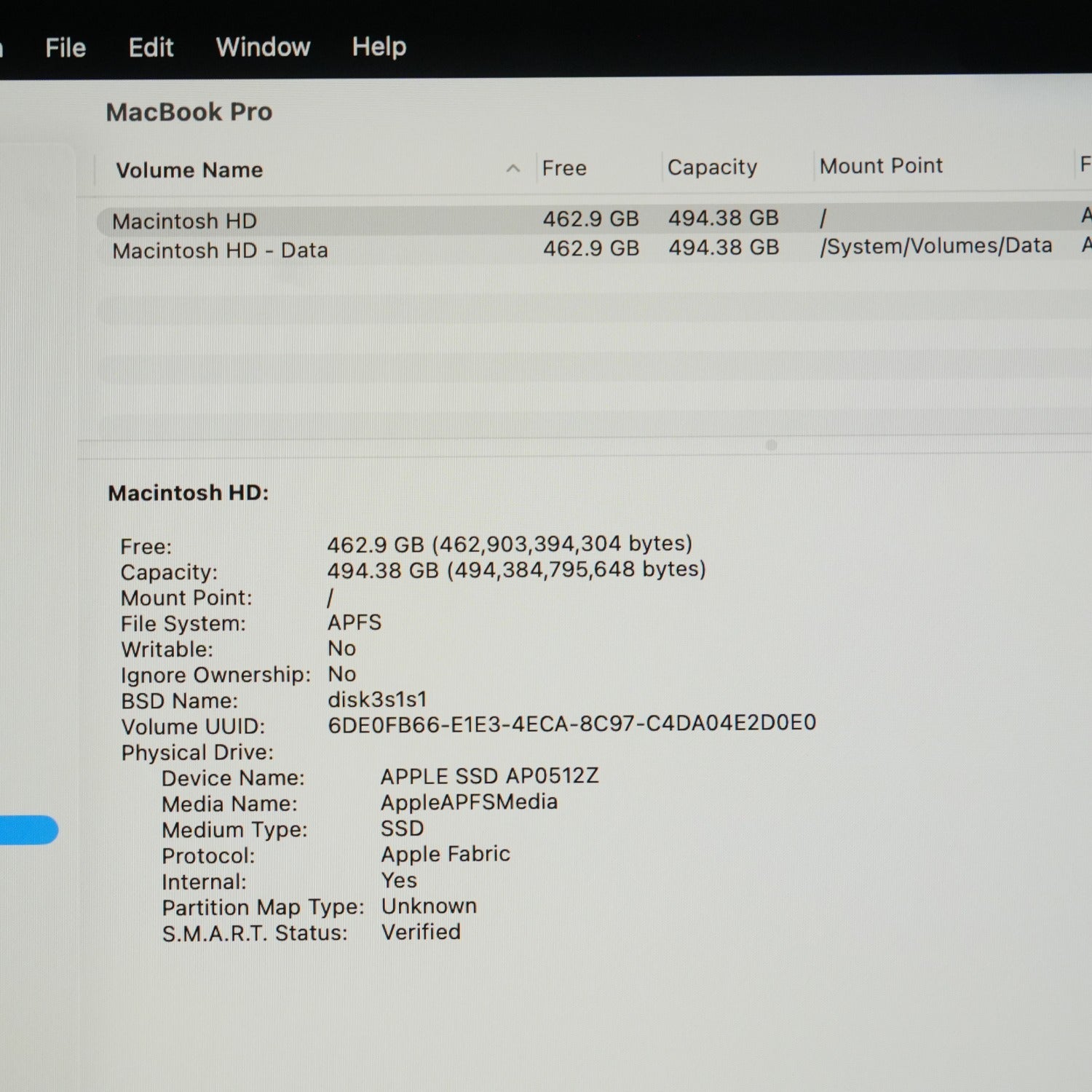Sort by Mount Point column header
The height and width of the screenshot is (1092, 1092).
coord(881,166)
